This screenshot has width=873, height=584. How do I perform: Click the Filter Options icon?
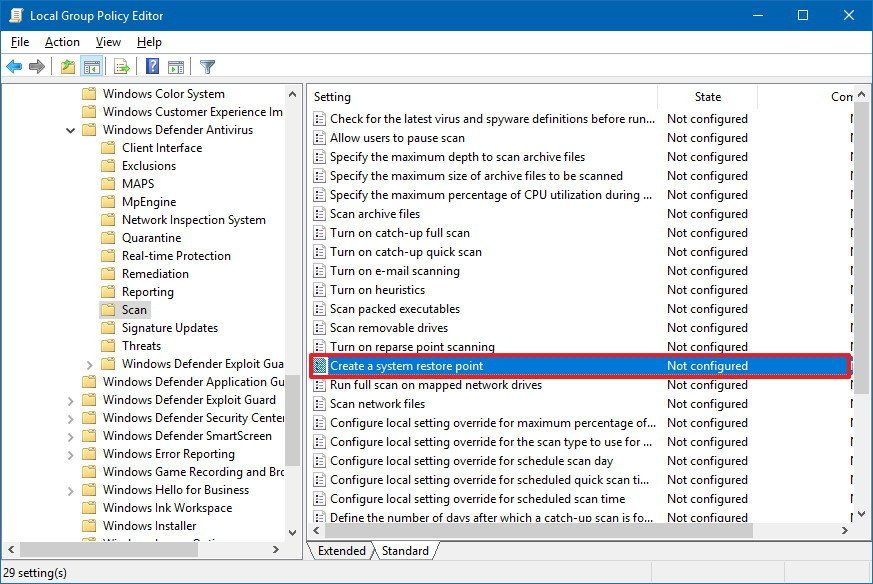(x=207, y=66)
